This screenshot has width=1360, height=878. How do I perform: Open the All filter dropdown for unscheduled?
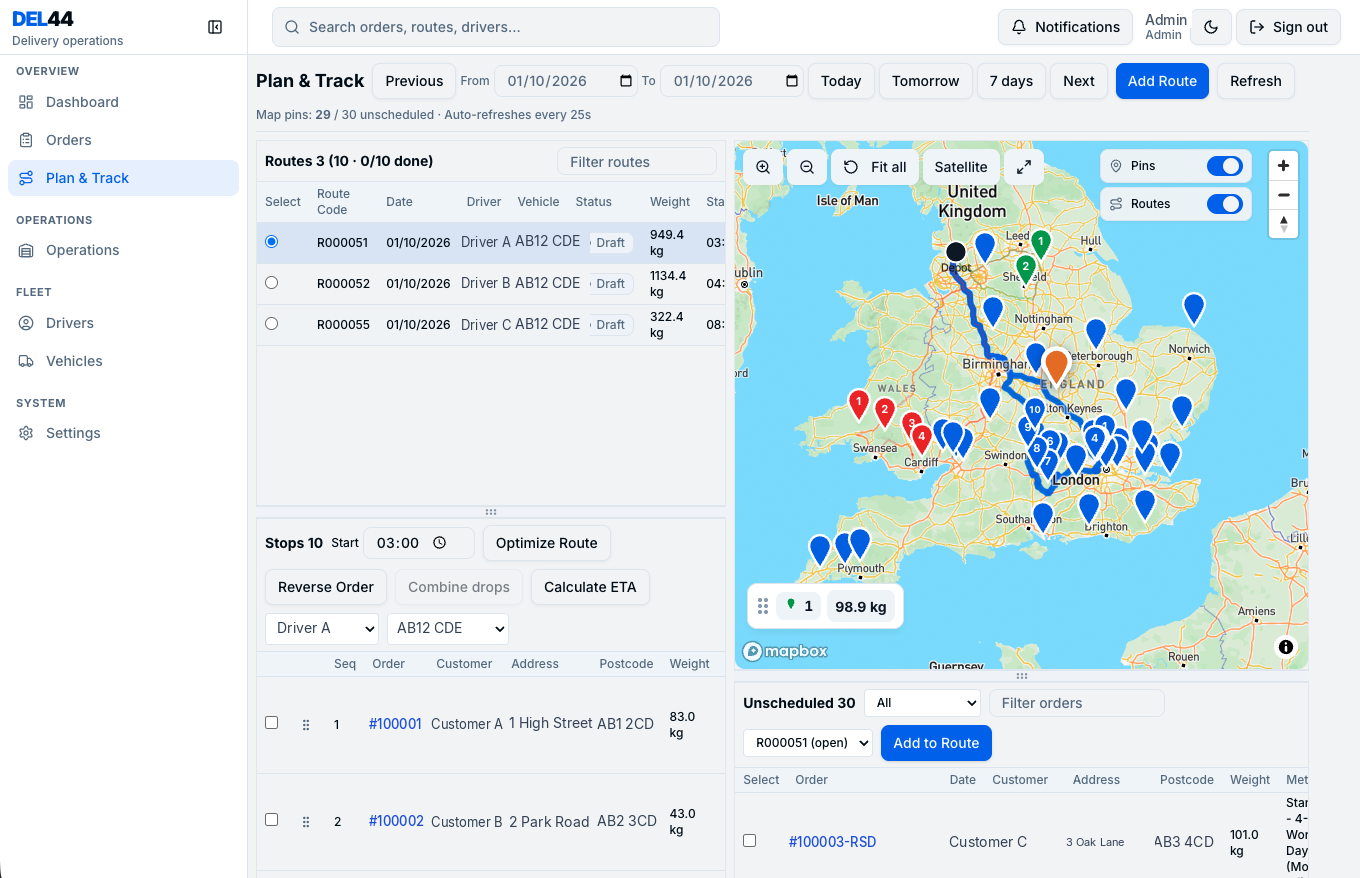click(x=922, y=703)
